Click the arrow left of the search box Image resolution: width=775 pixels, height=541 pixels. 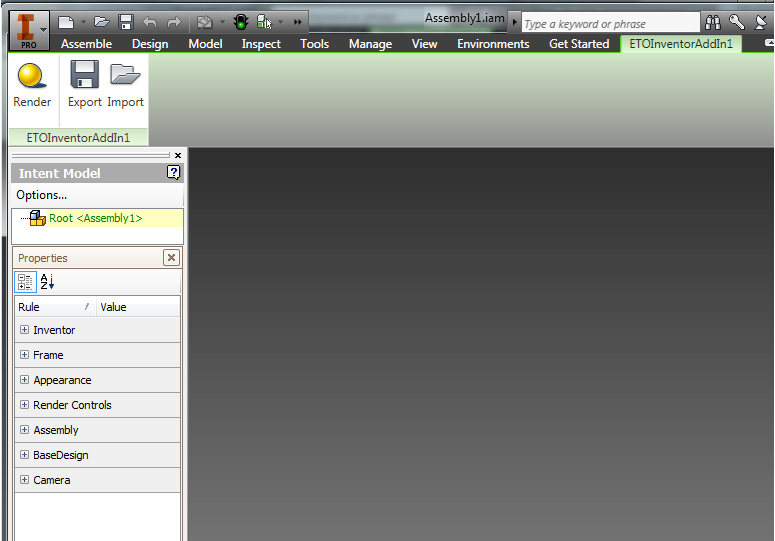pyautogui.click(x=515, y=22)
